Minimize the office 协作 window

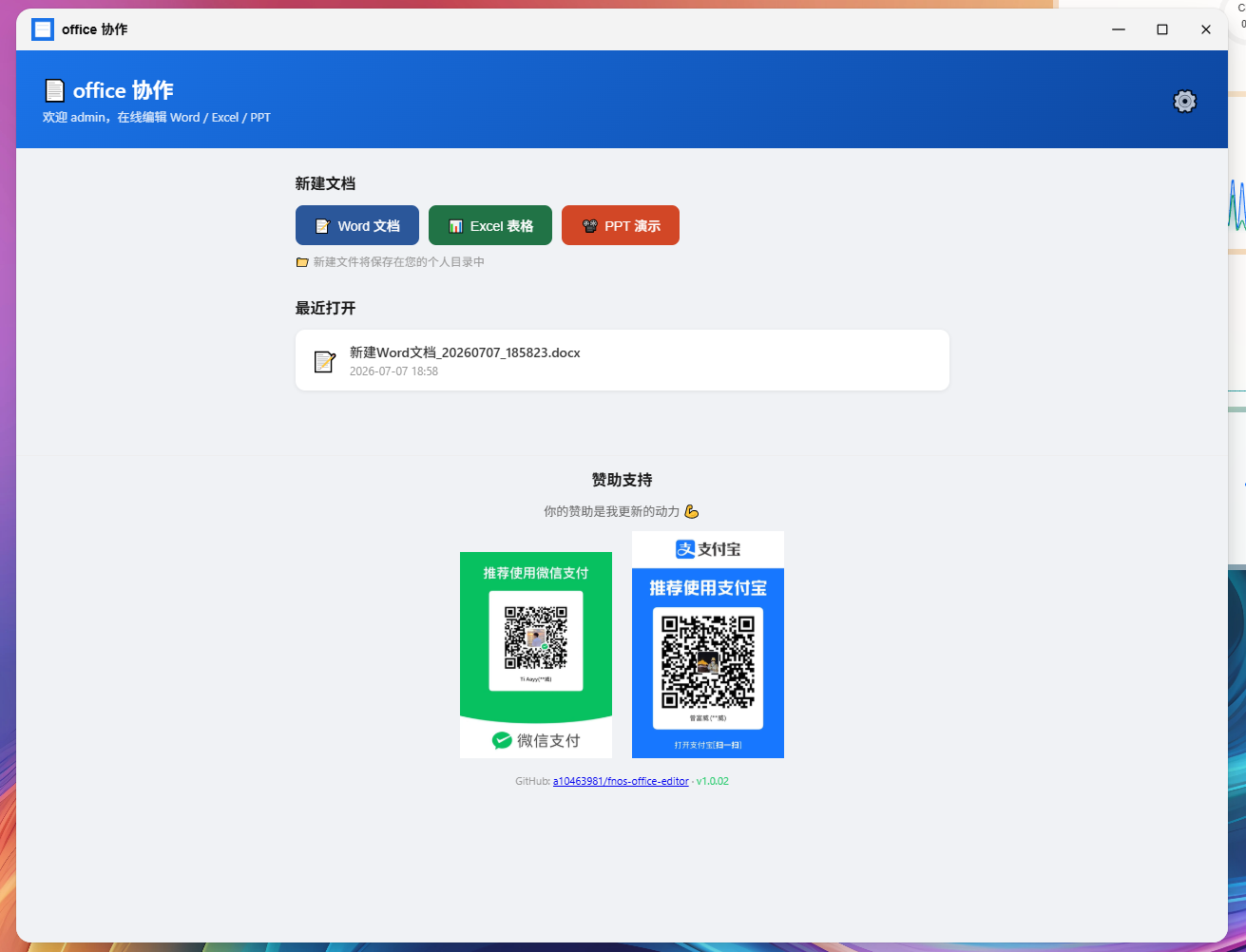[1119, 29]
